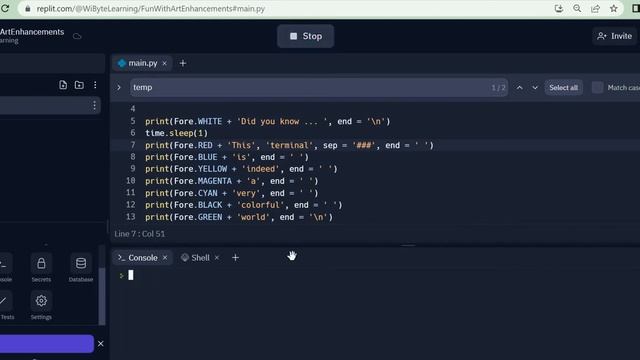Open browser zoom magnifier icon
The width and height of the screenshot is (640, 360).
577,8
